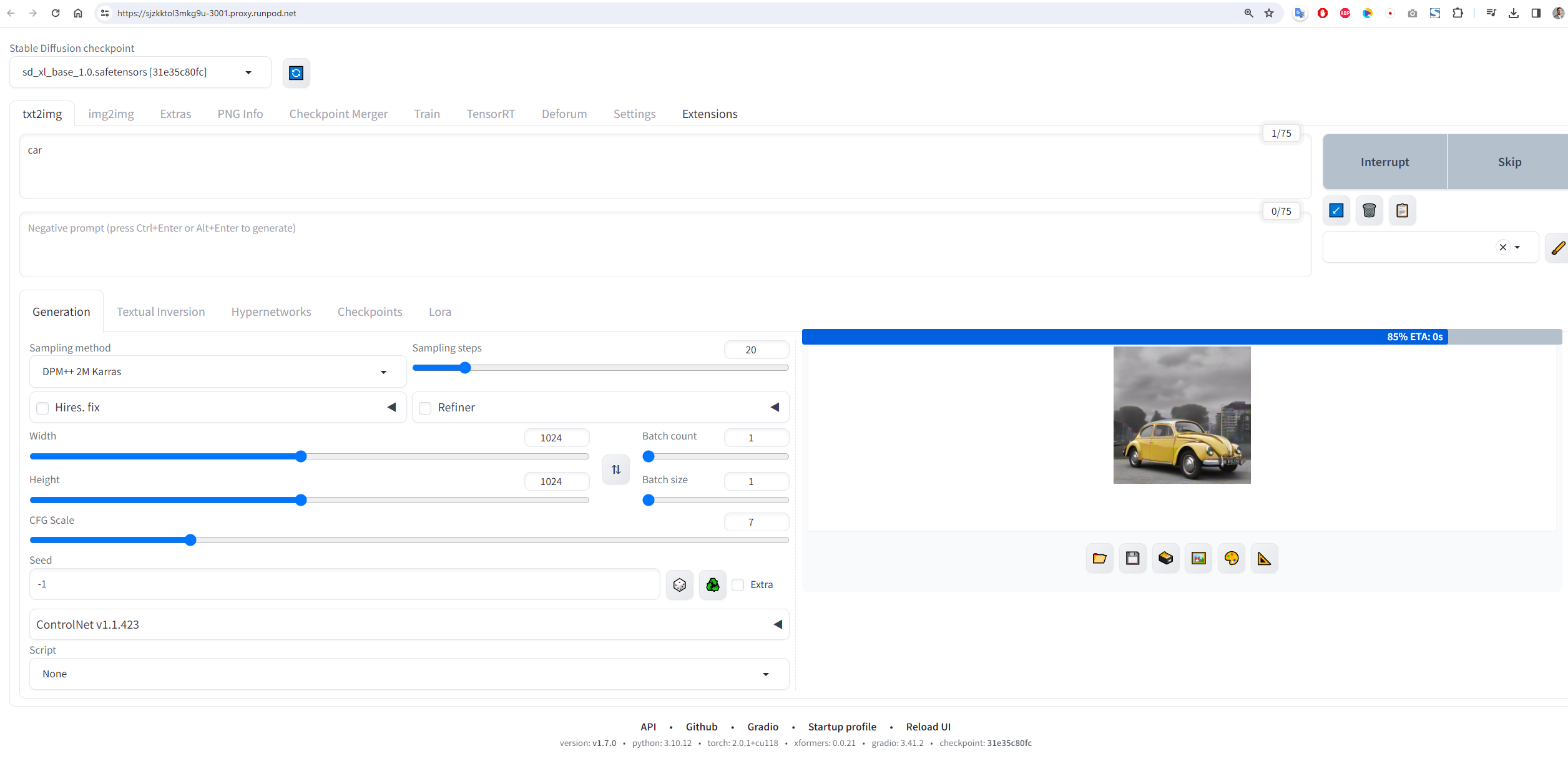
Task: Open the Lora tab
Action: (x=439, y=312)
